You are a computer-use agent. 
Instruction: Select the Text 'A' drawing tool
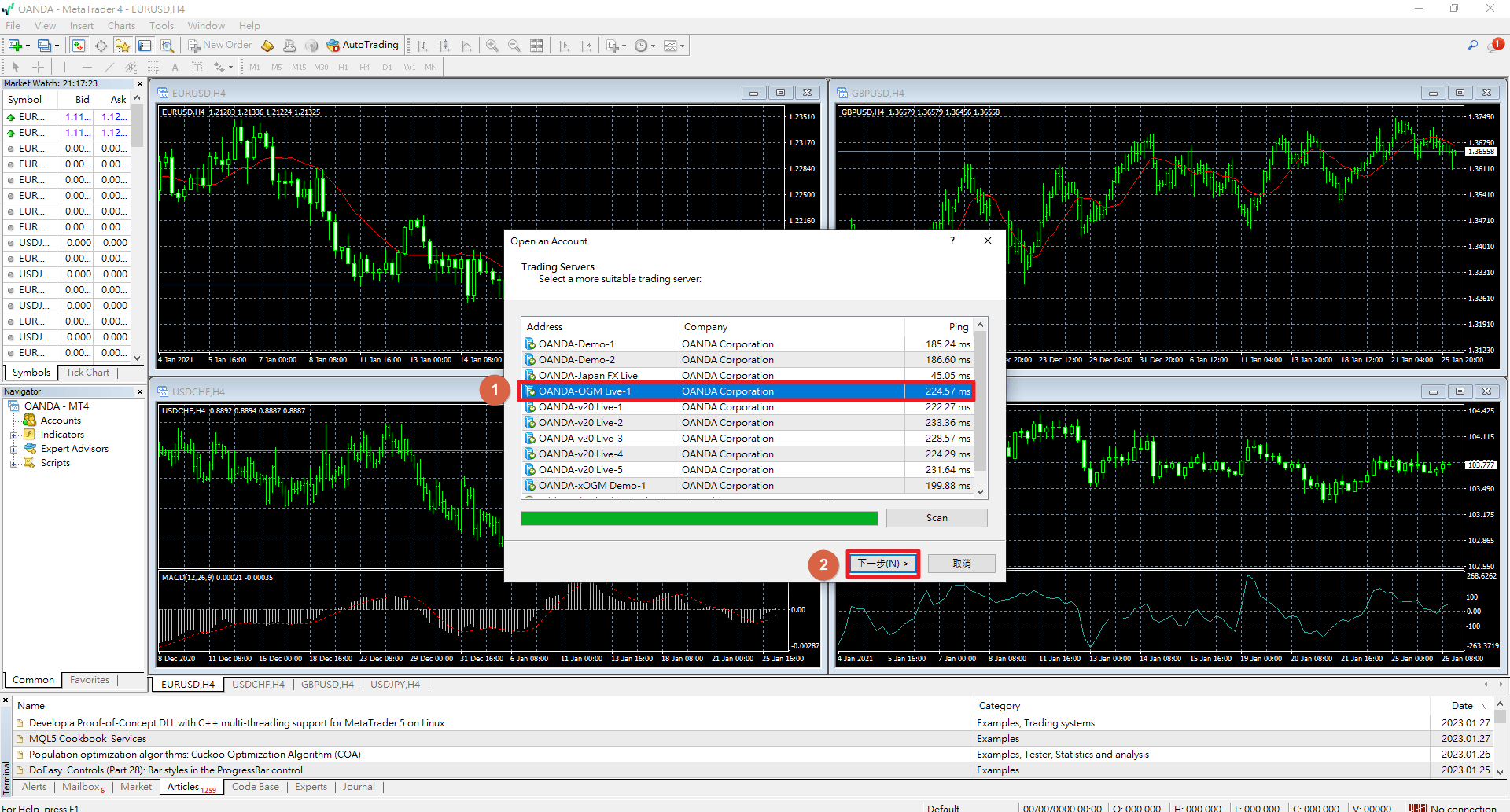[175, 67]
